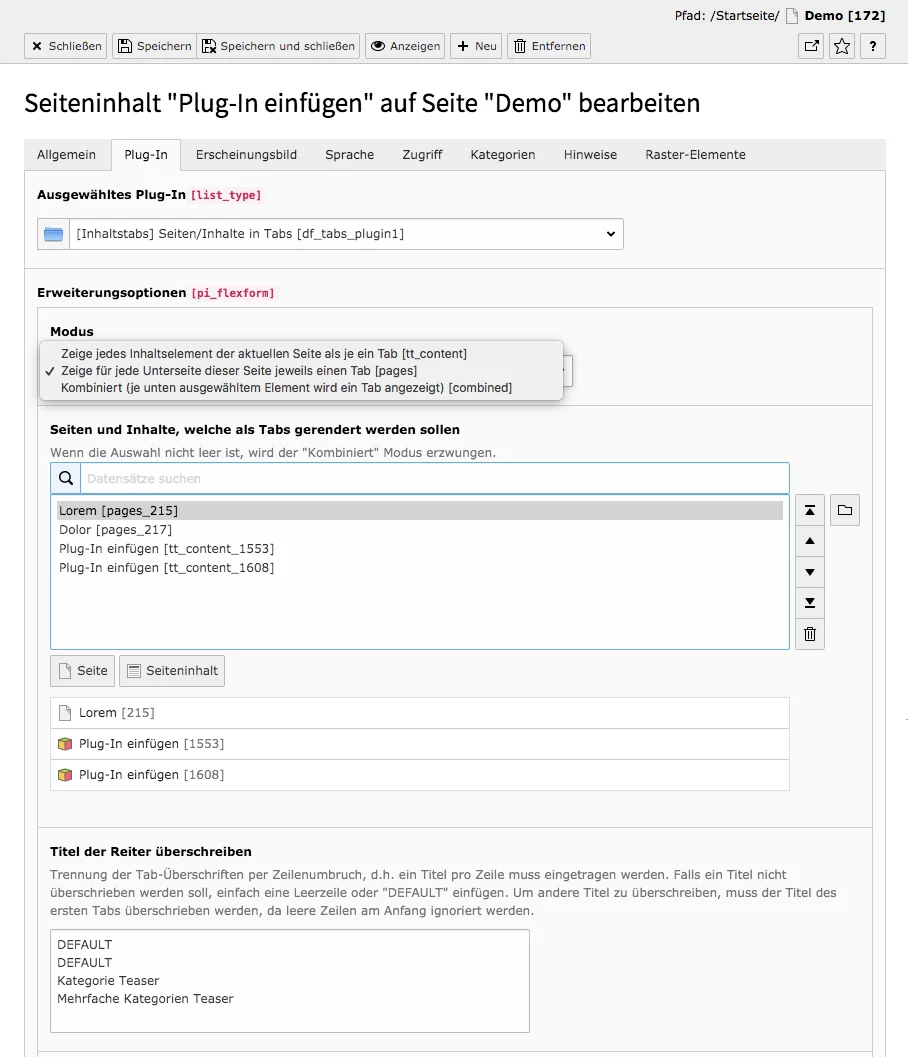Click the cube icon beside Plug-In einfügen [1553]
This screenshot has height=1057, width=908.
tap(65, 744)
